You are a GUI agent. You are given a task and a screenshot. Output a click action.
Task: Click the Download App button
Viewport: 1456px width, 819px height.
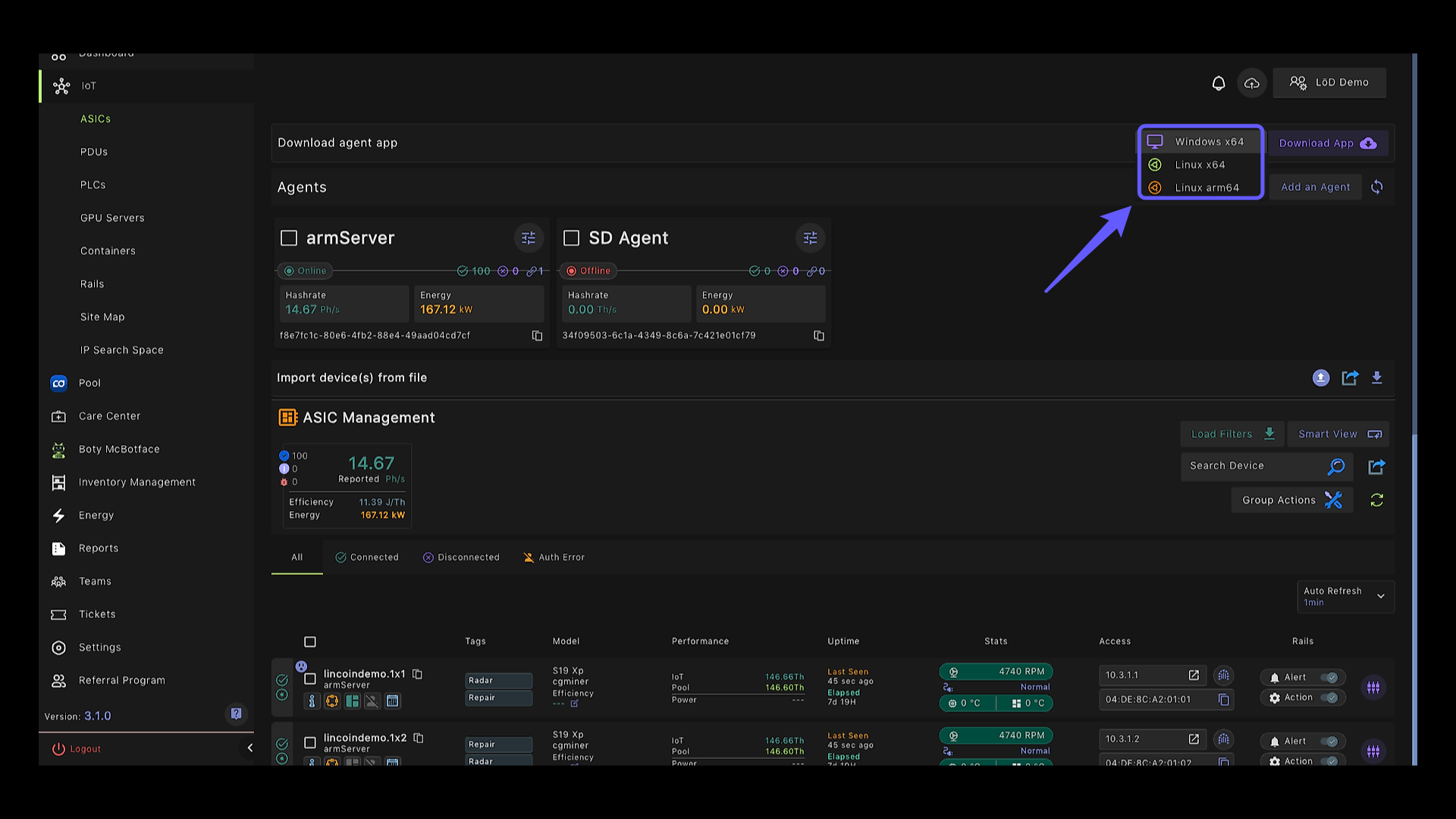[1328, 143]
